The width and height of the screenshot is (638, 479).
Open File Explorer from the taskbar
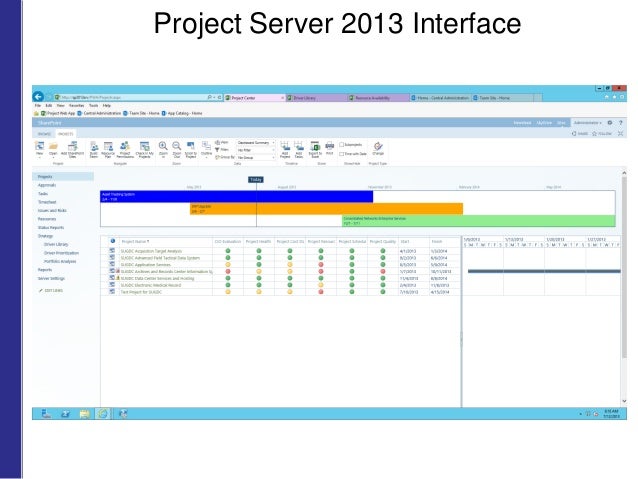click(x=84, y=413)
